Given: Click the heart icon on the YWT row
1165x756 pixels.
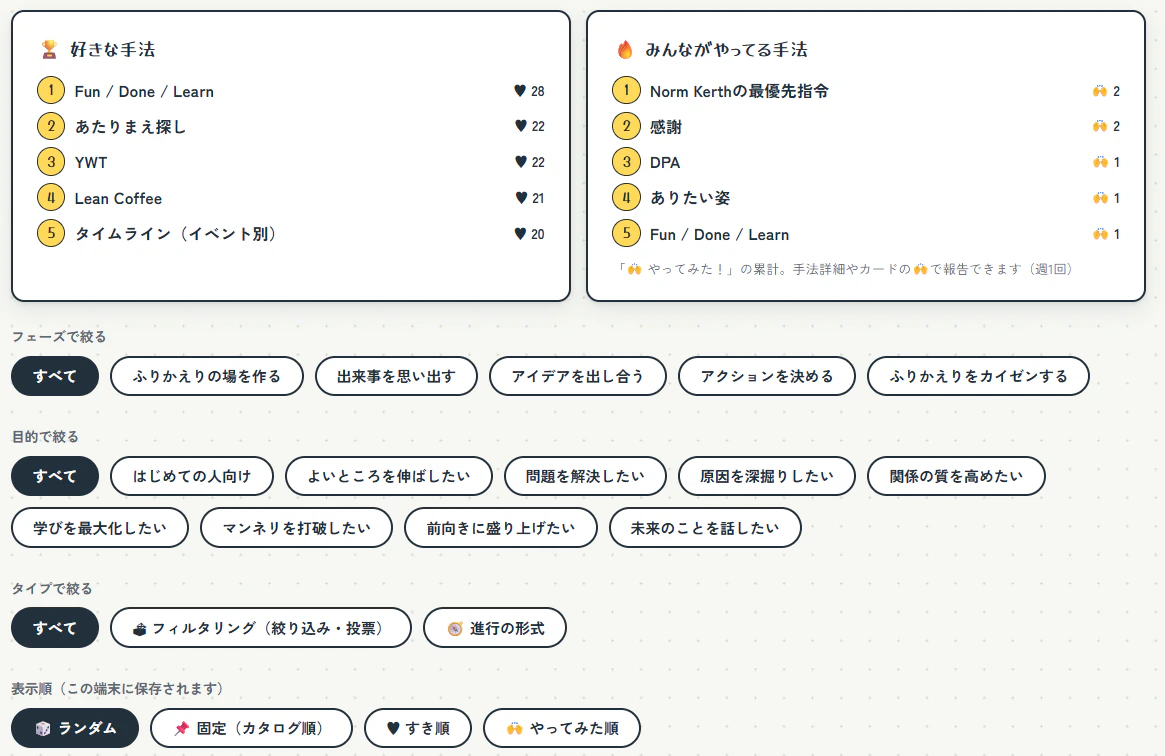Looking at the screenshot, I should [520, 161].
